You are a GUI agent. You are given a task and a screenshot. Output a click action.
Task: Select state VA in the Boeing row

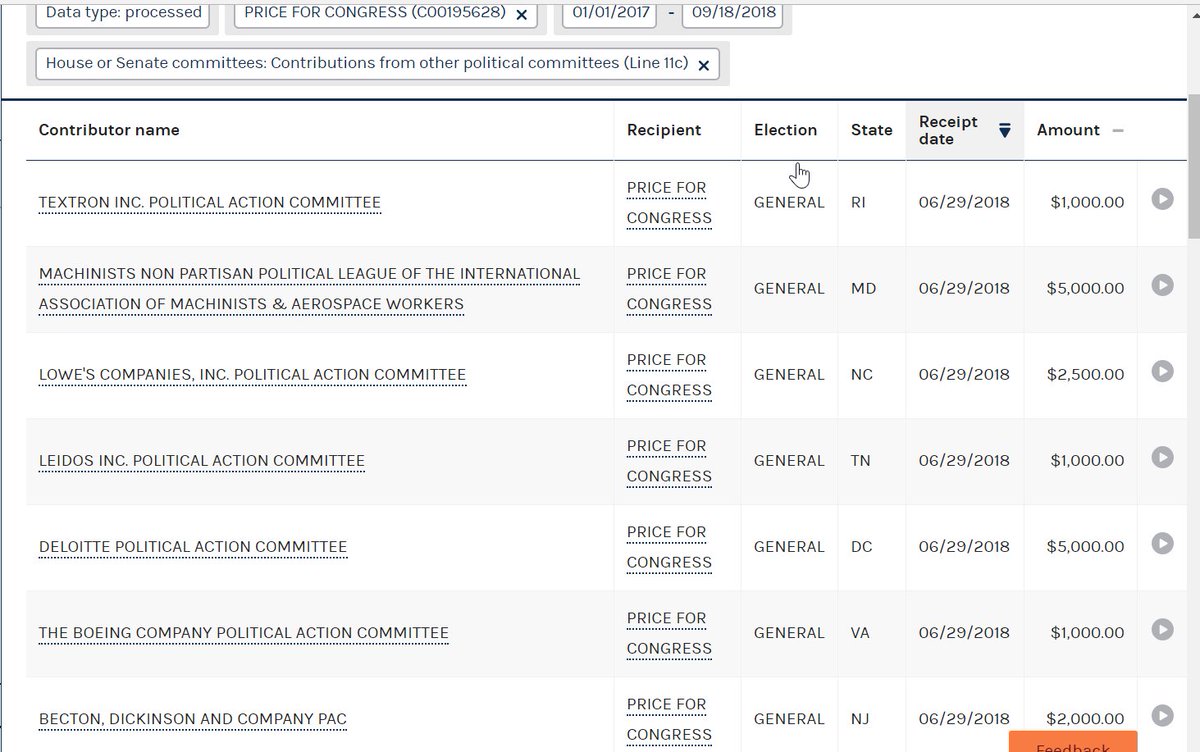(x=861, y=632)
